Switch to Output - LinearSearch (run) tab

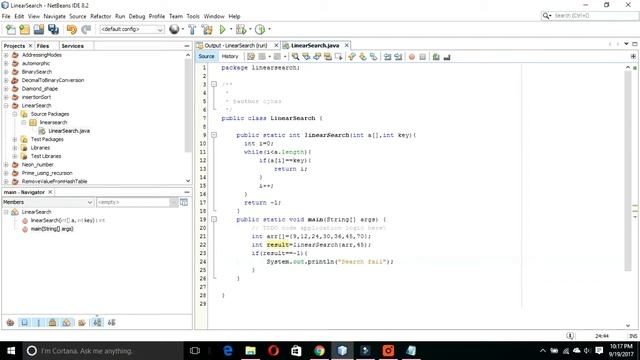tap(236, 45)
